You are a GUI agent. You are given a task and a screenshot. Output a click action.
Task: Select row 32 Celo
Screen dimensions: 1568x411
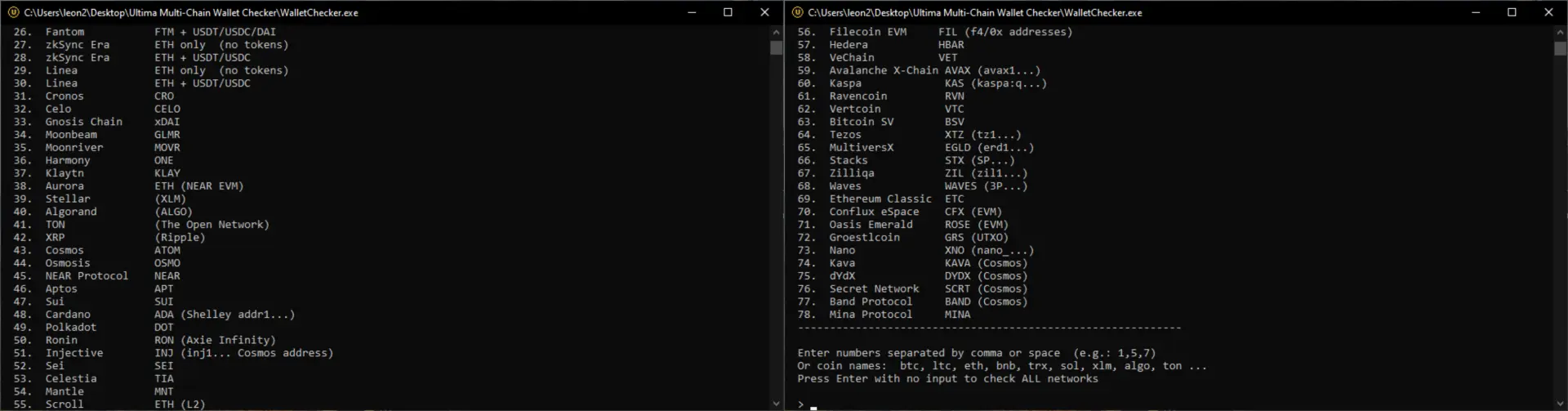[x=97, y=109]
